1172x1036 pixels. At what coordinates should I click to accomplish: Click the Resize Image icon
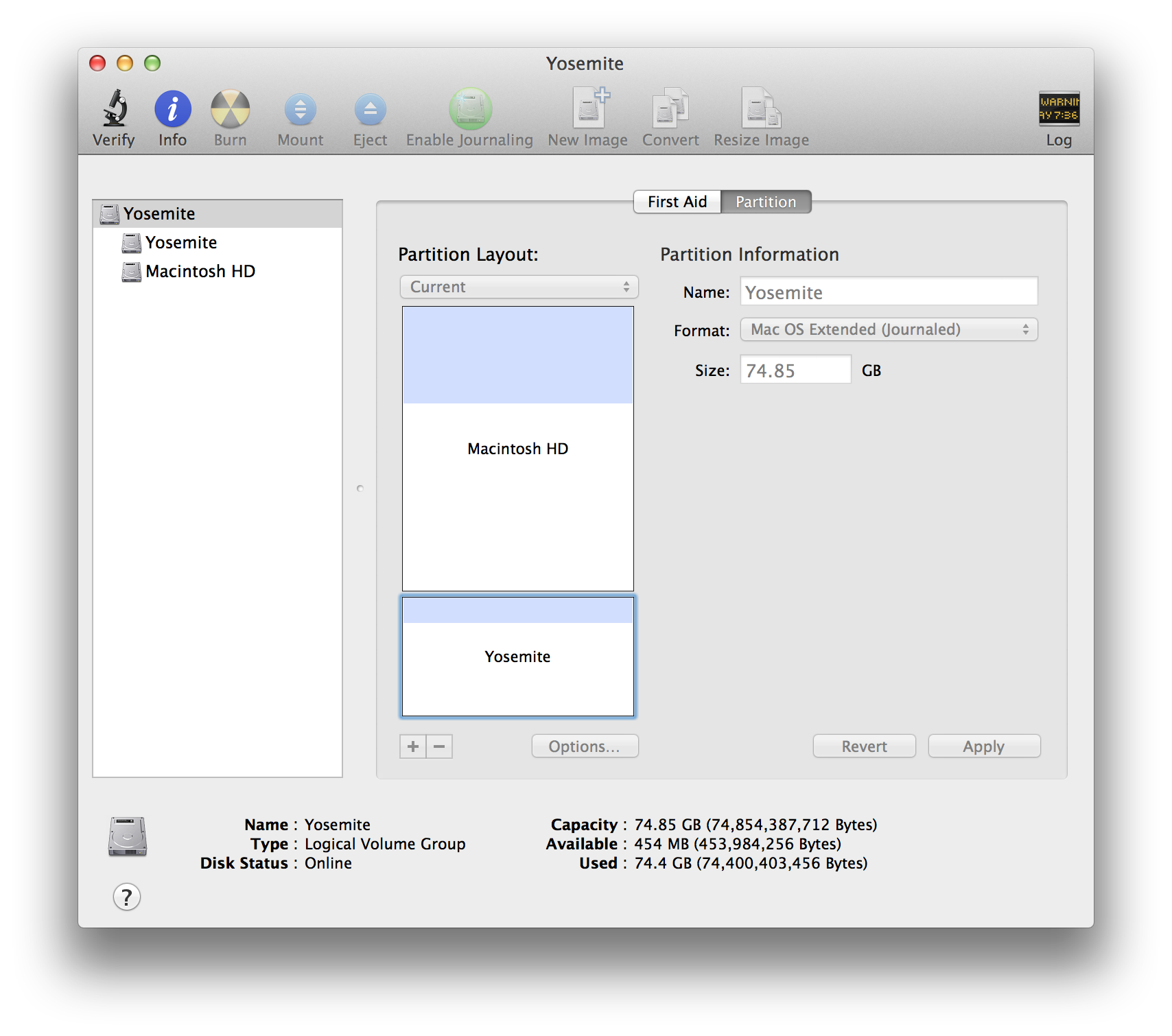click(x=761, y=108)
